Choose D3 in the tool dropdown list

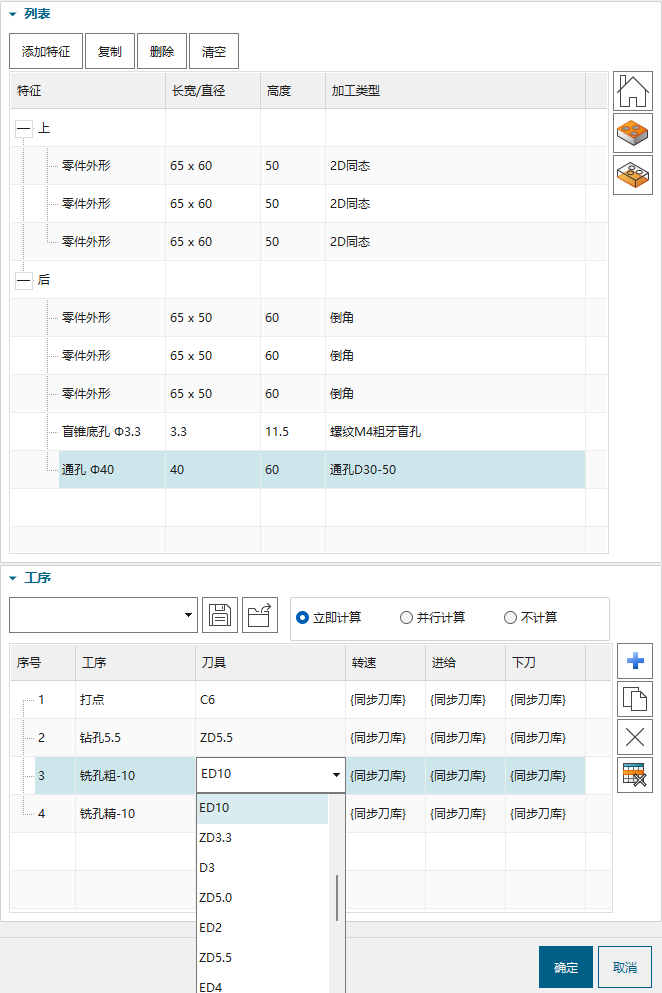pos(263,868)
